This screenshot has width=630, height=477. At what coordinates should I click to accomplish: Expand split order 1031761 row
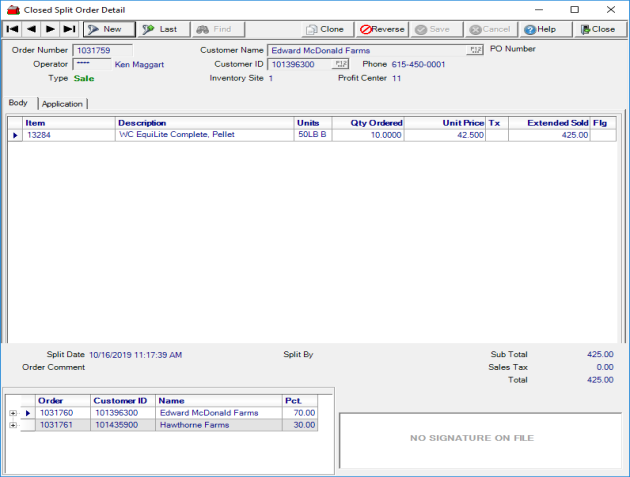click(12, 425)
